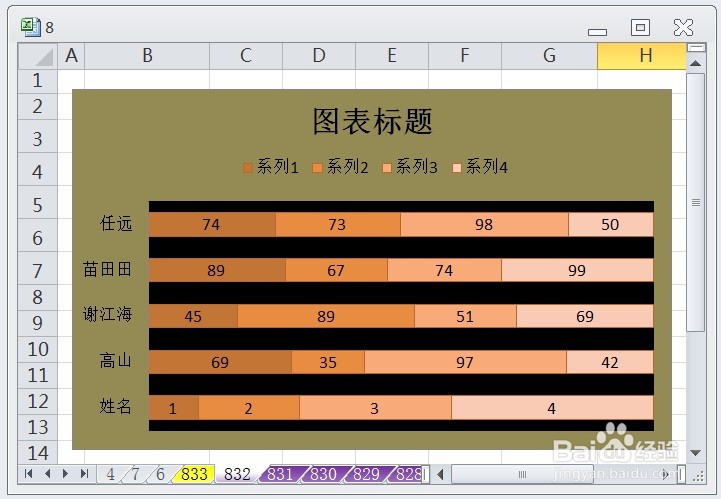Switch to sheet tab 830
The width and height of the screenshot is (721, 499).
point(323,474)
